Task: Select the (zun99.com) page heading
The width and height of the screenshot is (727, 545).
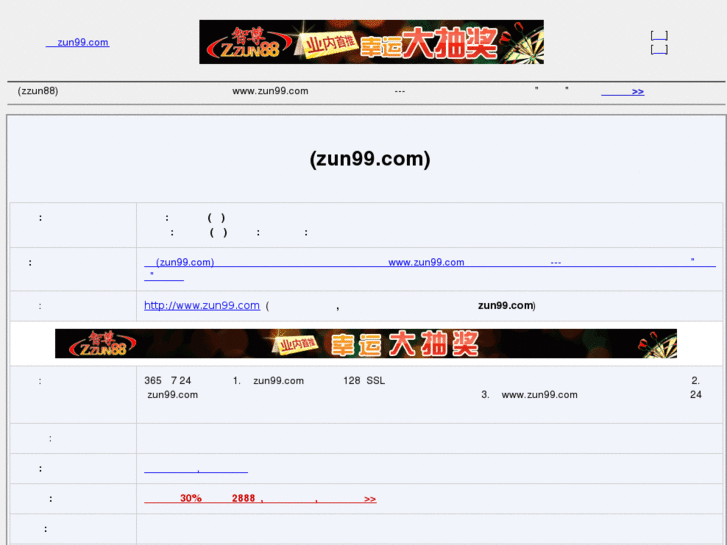Action: tap(370, 159)
